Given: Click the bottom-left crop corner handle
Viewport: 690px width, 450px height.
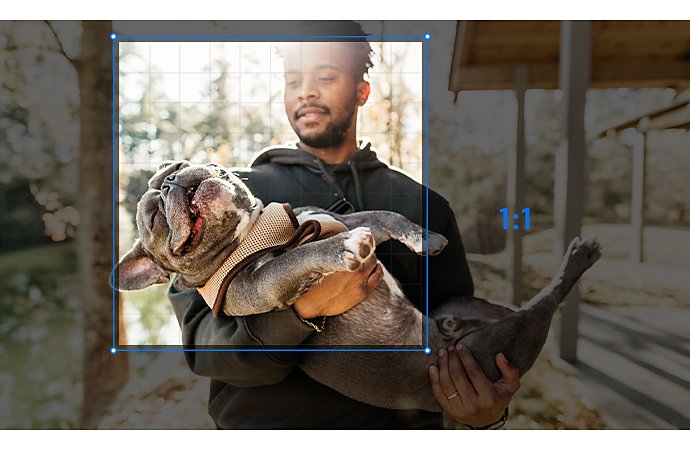Looking at the screenshot, I should [114, 351].
